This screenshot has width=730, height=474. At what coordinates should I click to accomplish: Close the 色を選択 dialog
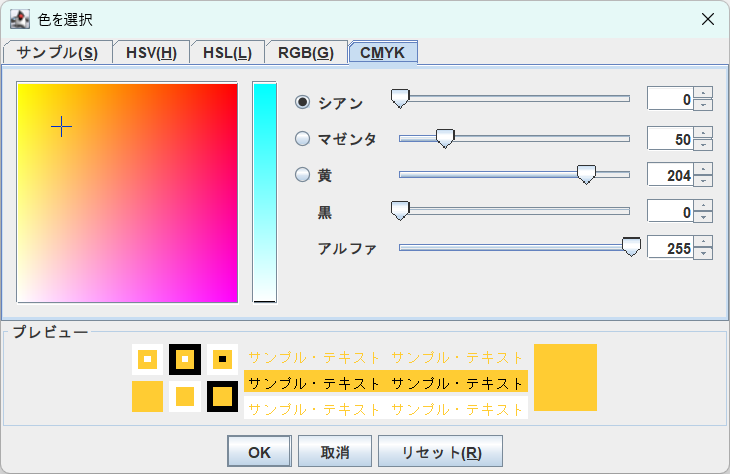click(x=708, y=19)
